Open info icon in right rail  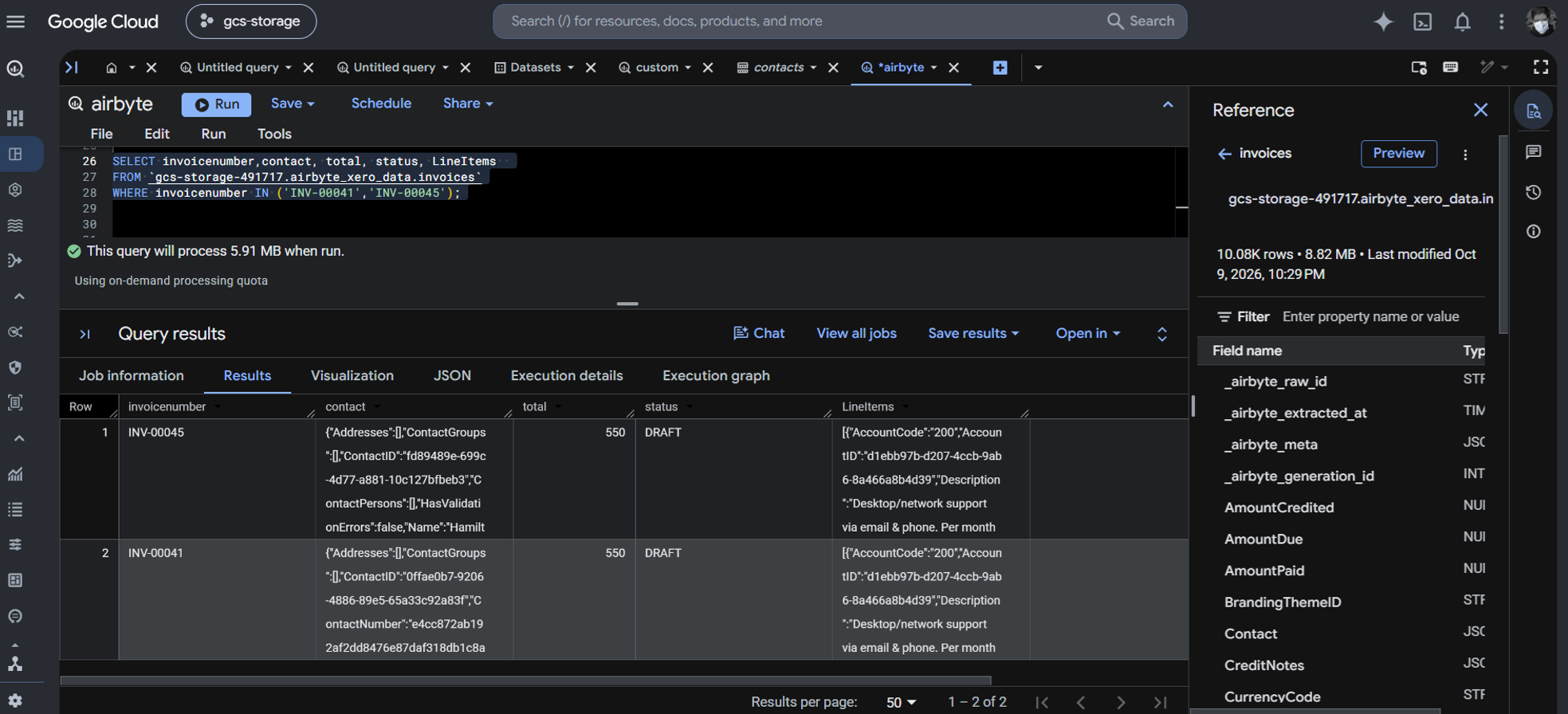[1533, 232]
